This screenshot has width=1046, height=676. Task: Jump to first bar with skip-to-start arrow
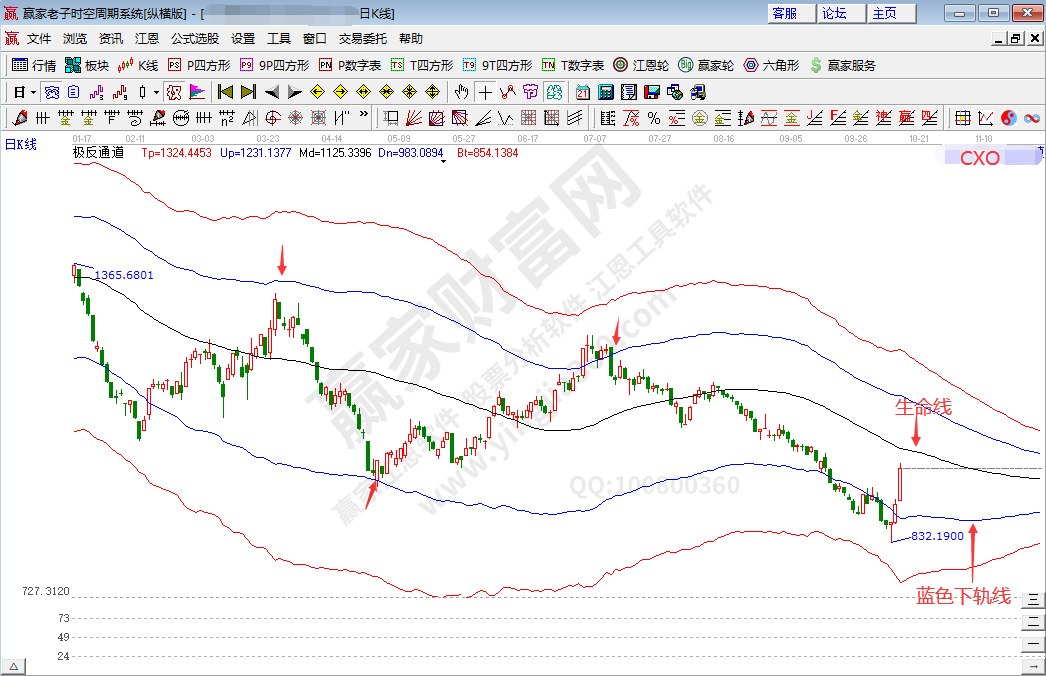225,92
